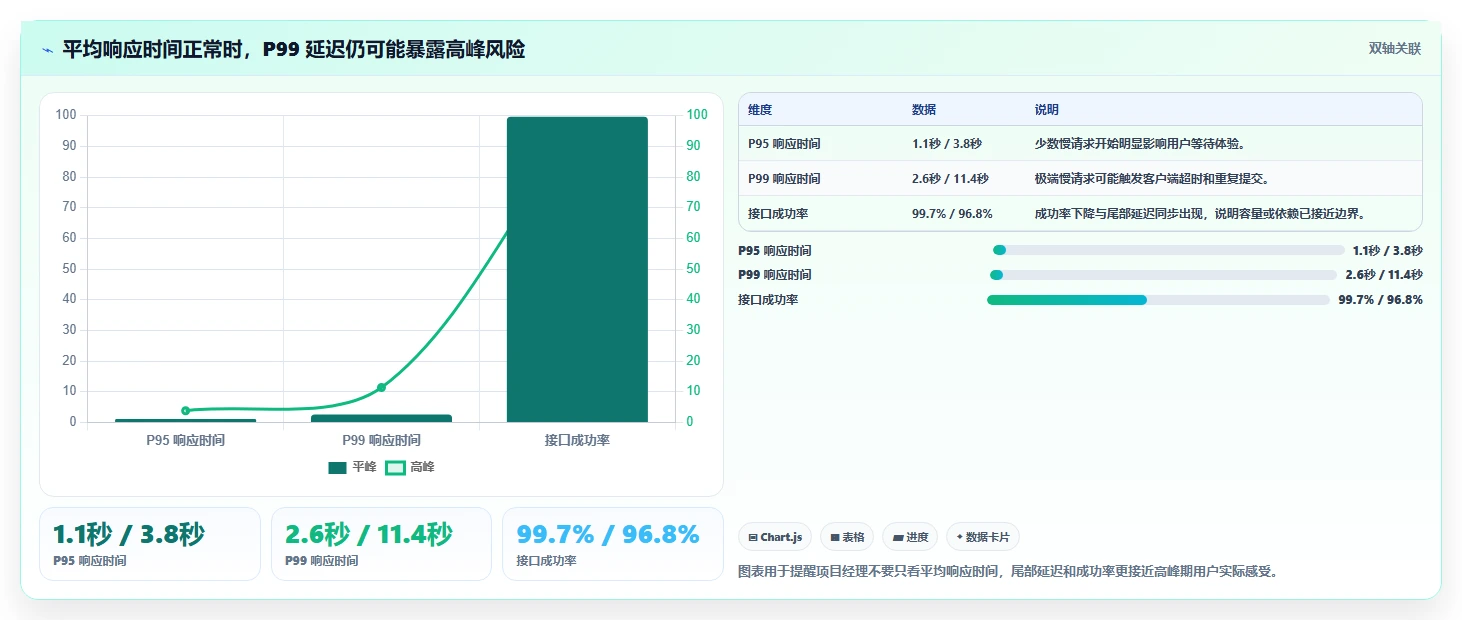This screenshot has height=620, width=1462.
Task: Click the 进度 tag
Action: point(910,537)
